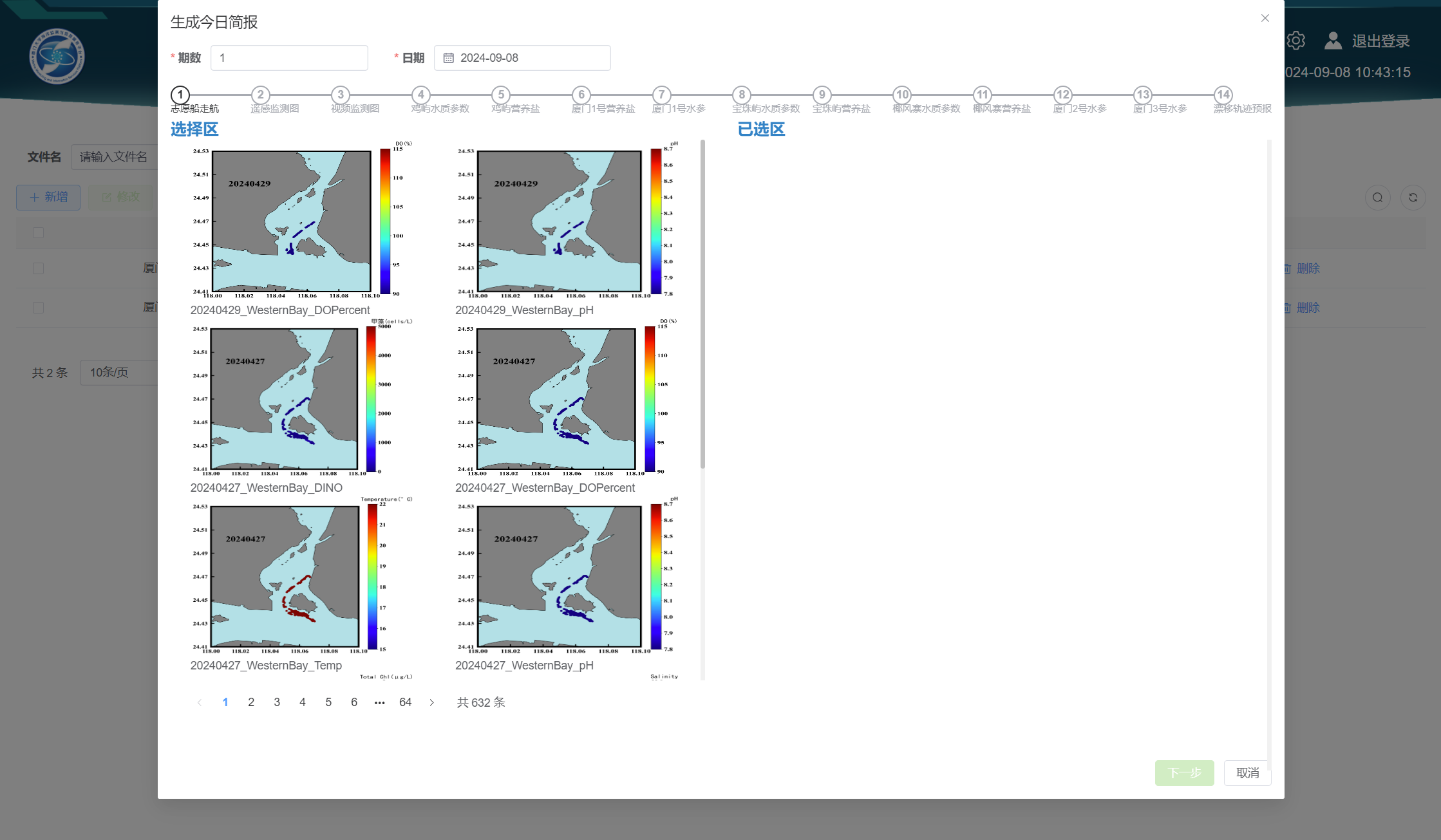This screenshot has height=840, width=1441.
Task: Click the refresh table icon
Action: click(x=1413, y=198)
